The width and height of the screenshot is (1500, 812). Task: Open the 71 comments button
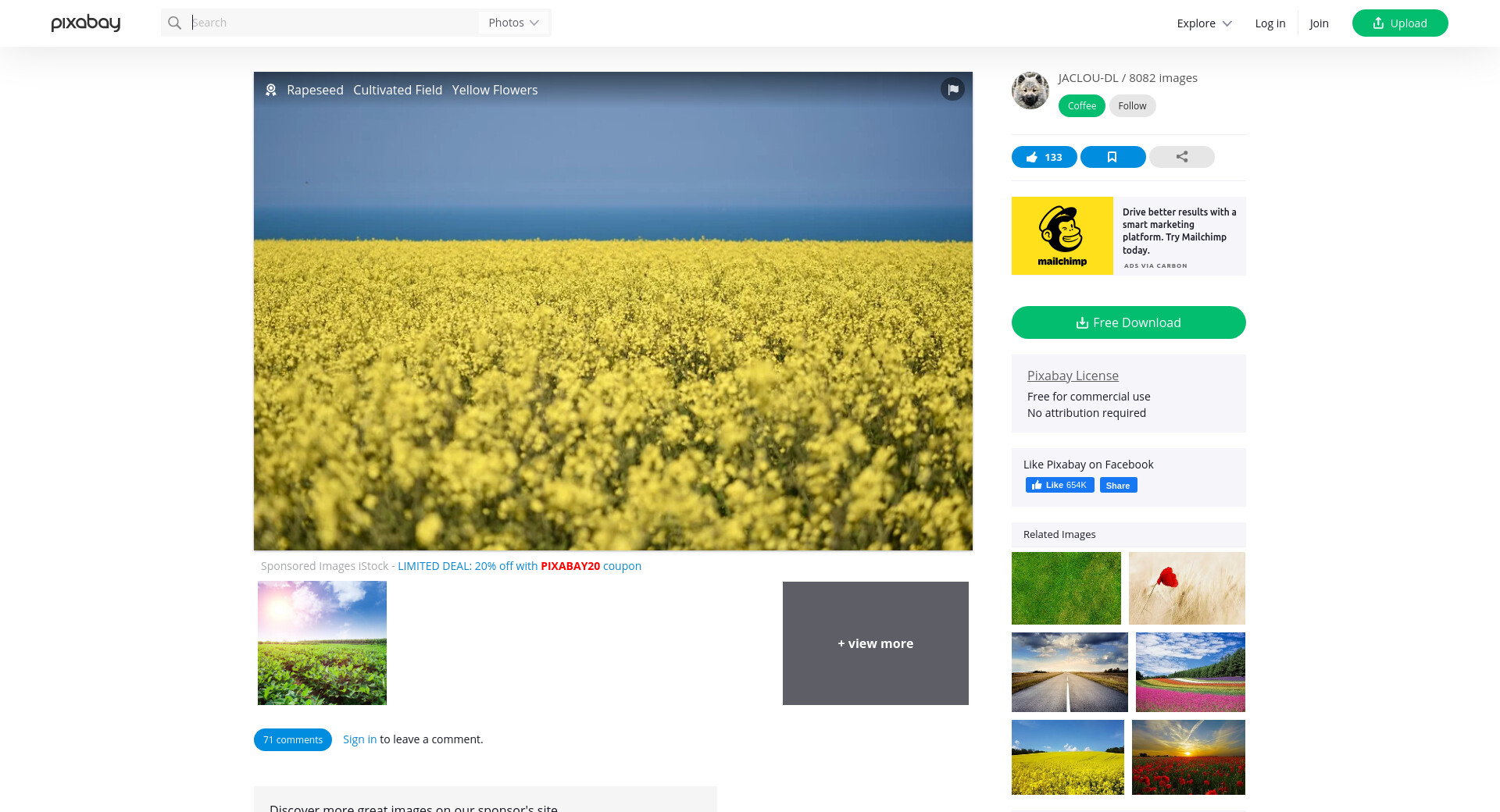(x=293, y=739)
